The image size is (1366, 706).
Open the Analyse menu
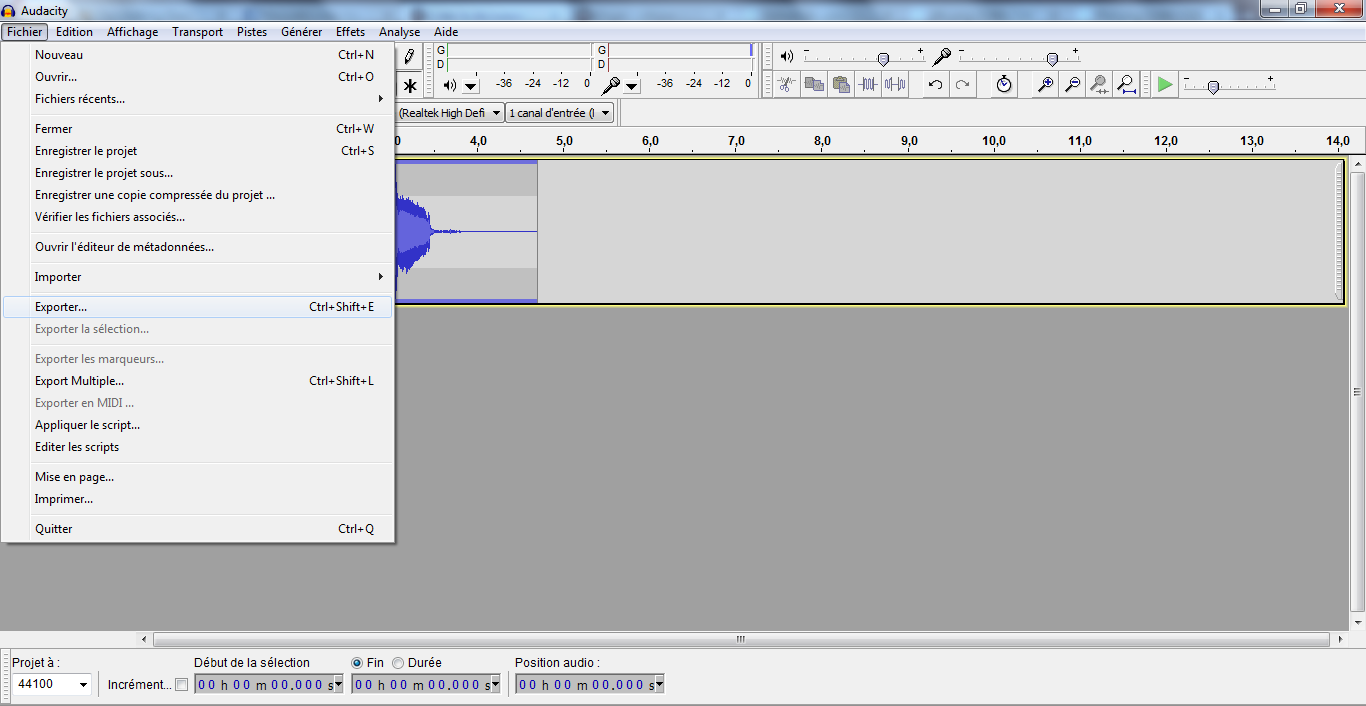(x=399, y=31)
